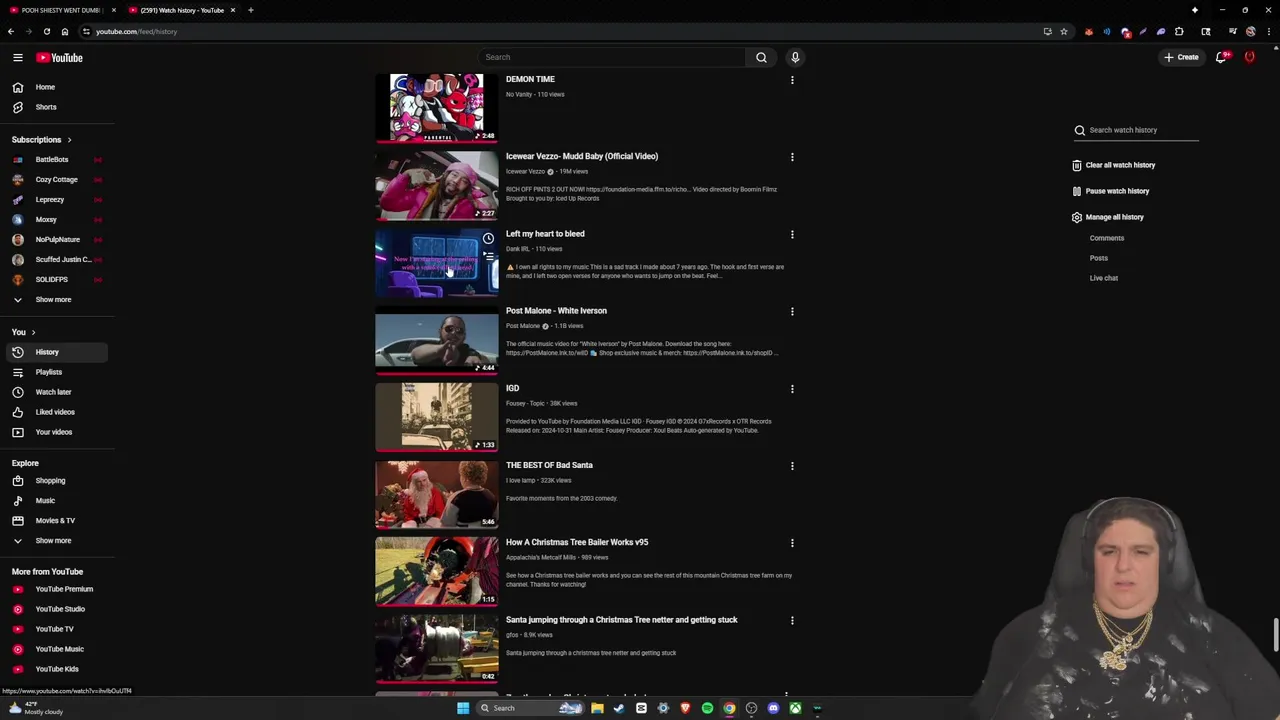Reload the page in browser toolbar
Viewport: 1280px width, 720px height.
pos(46,31)
